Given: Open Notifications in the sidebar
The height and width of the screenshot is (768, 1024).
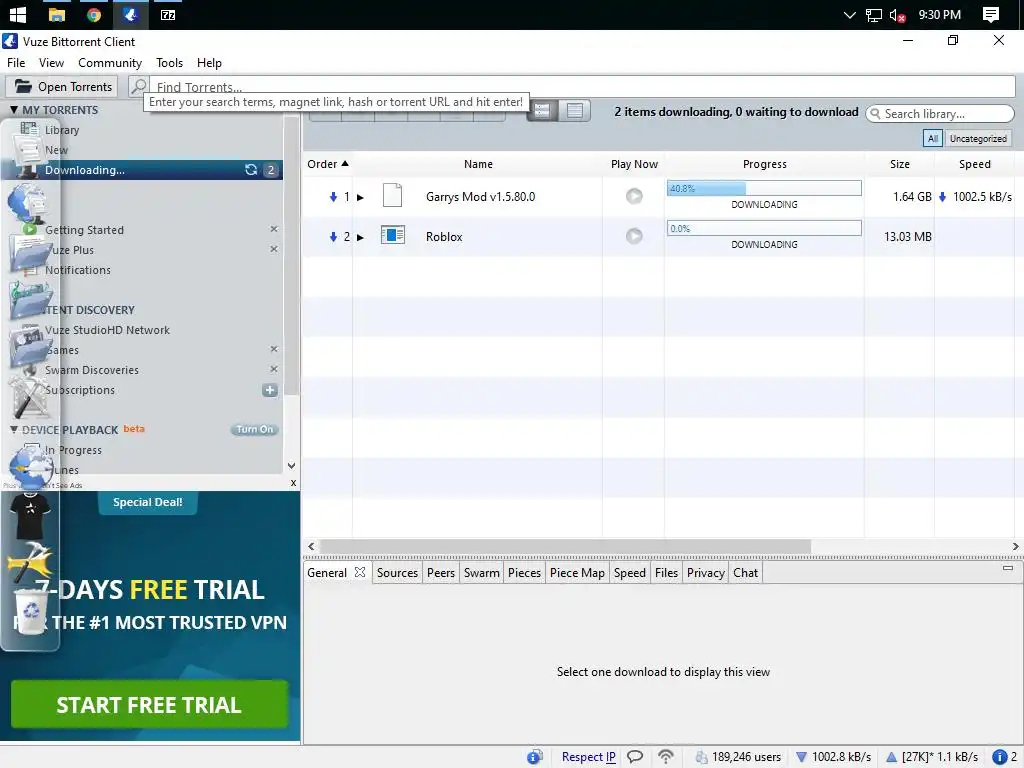Looking at the screenshot, I should (x=78, y=270).
